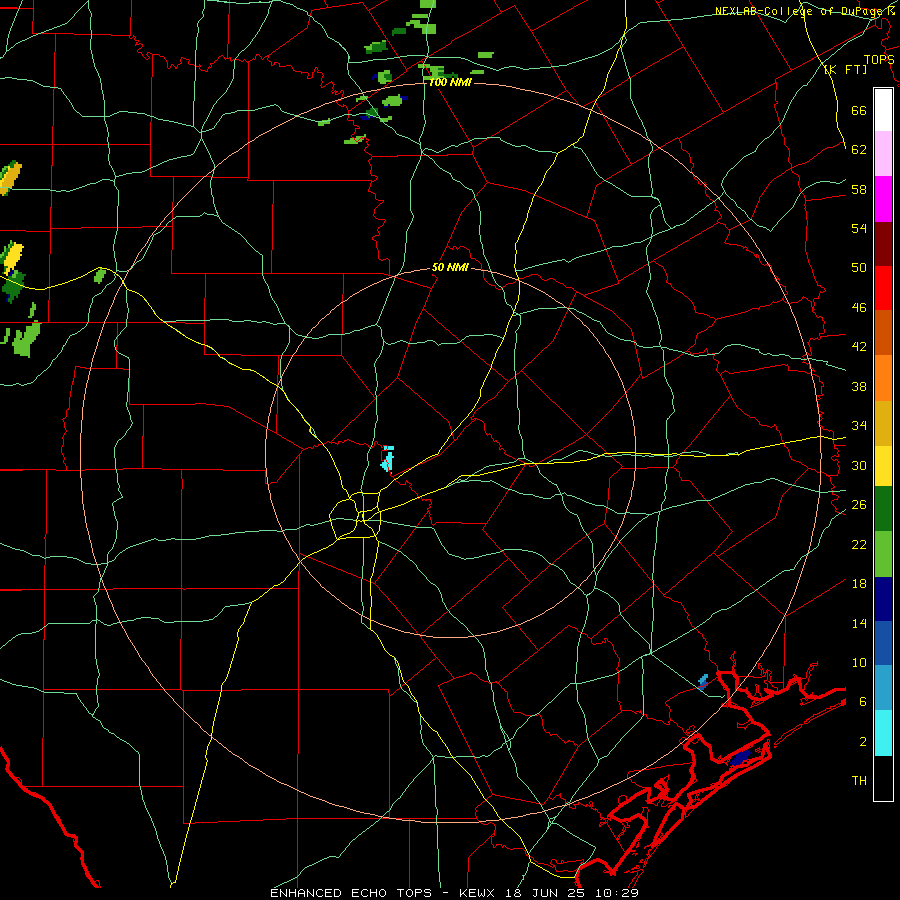Click the small blue echo near coastline
This screenshot has height=900, width=900.
pyautogui.click(x=703, y=682)
